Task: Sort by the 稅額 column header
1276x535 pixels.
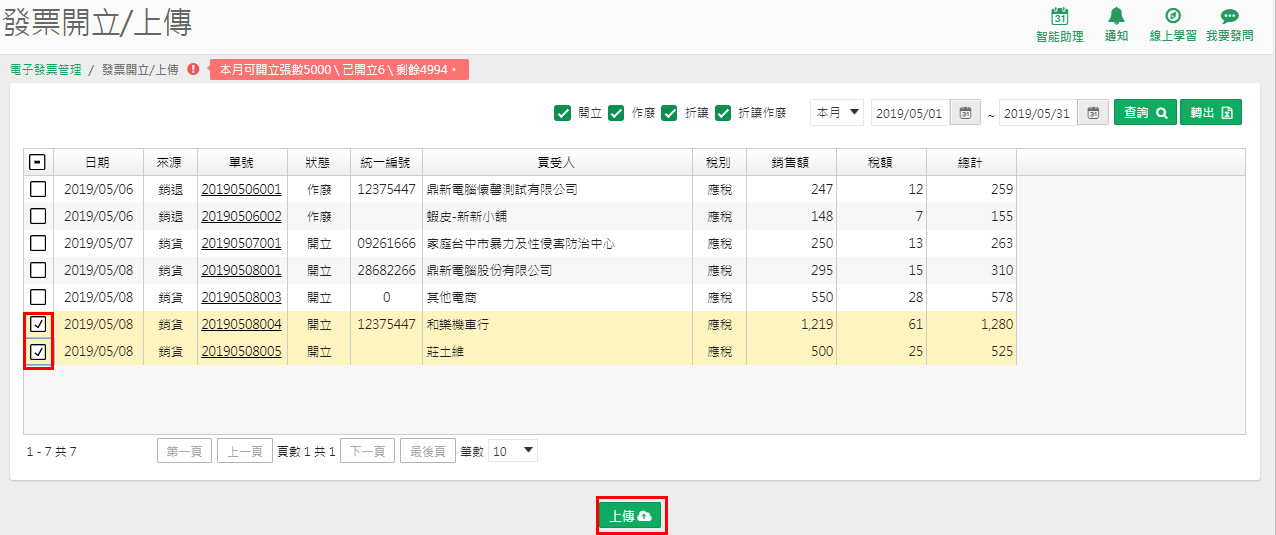Action: tap(881, 162)
